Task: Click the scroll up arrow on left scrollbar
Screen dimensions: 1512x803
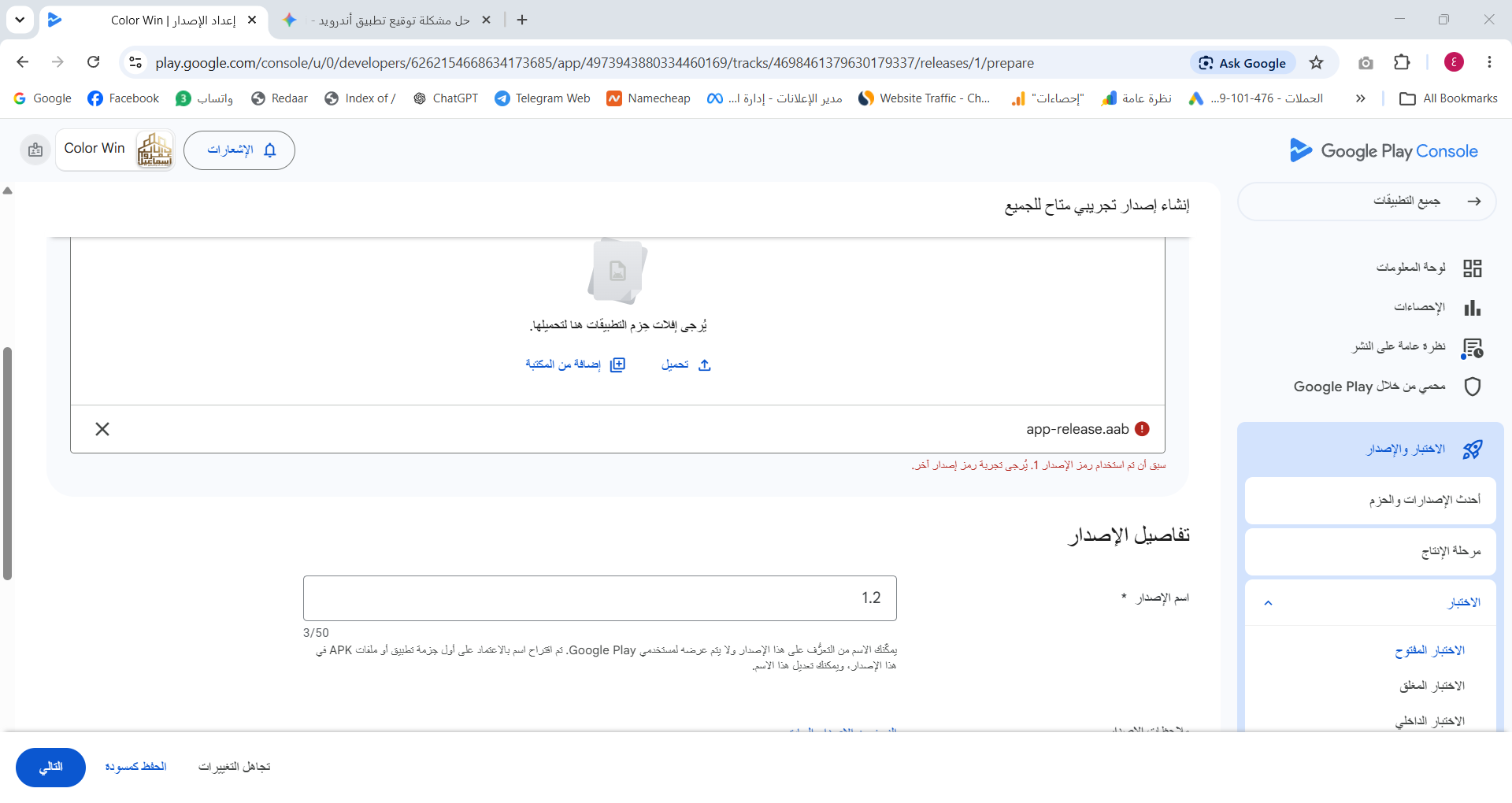Action: (x=8, y=191)
